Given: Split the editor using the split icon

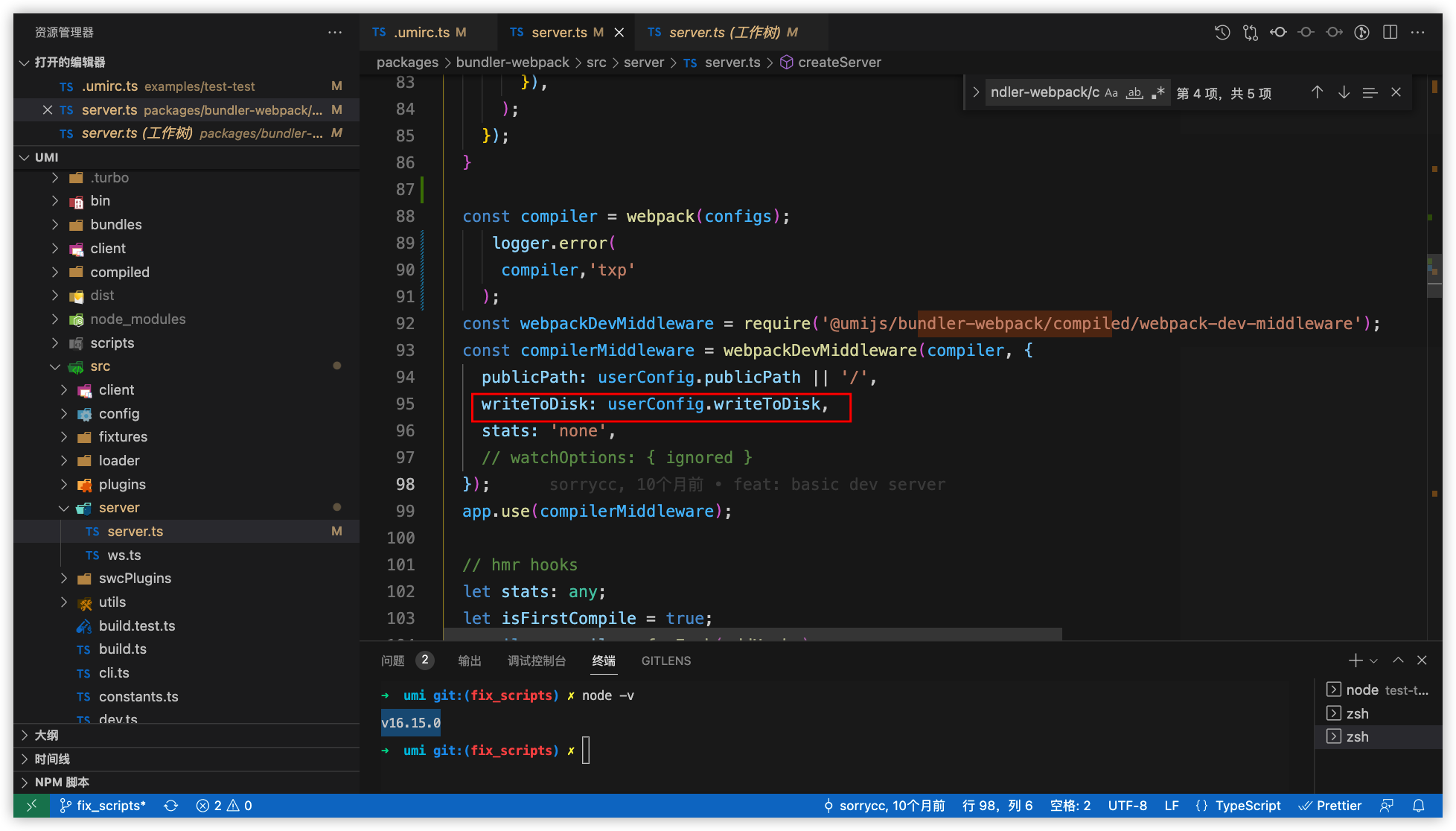Looking at the screenshot, I should (1390, 32).
